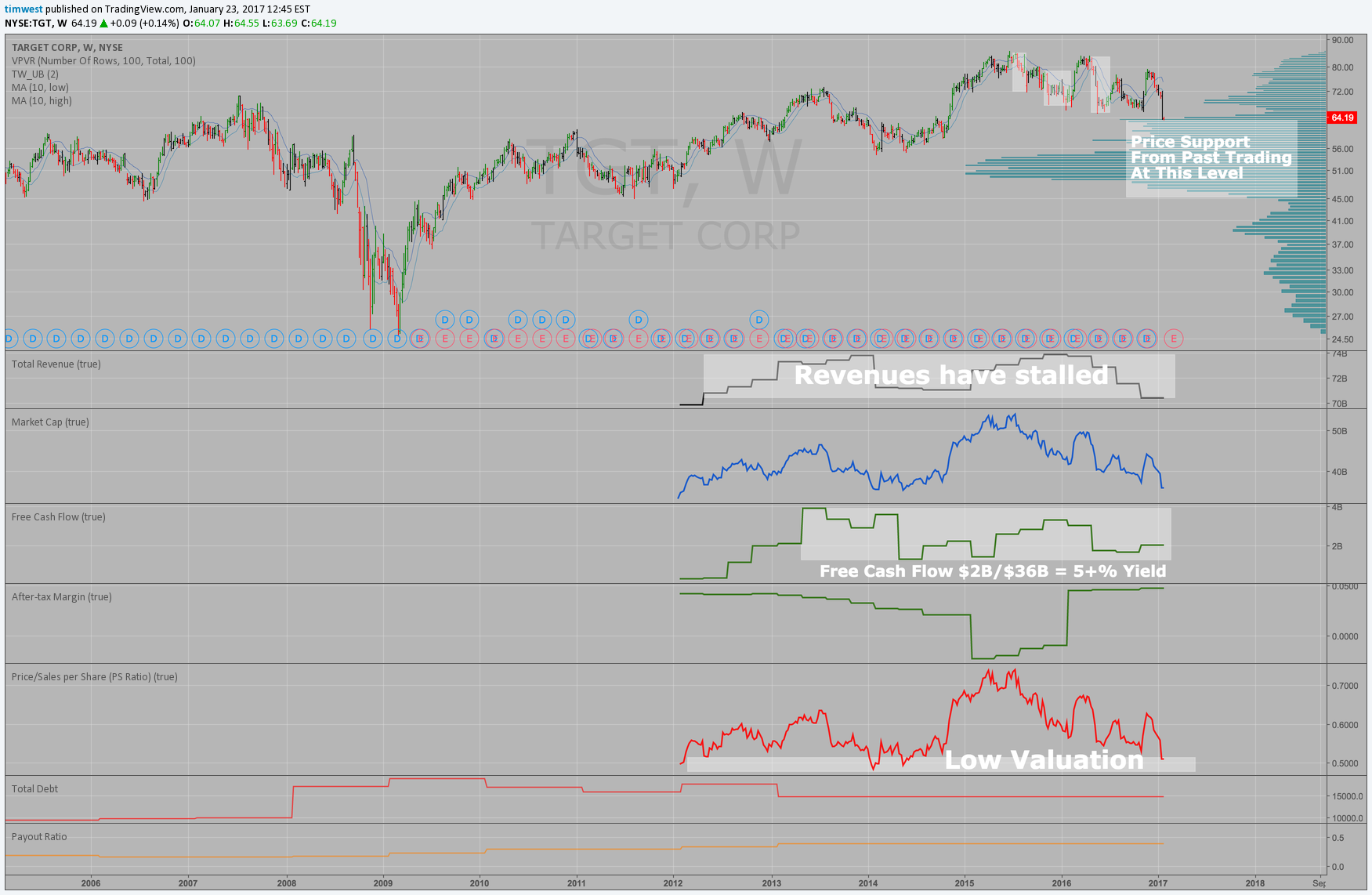Click the 2012 year label on time axis
This screenshot has height=895, width=1372.
(x=673, y=883)
